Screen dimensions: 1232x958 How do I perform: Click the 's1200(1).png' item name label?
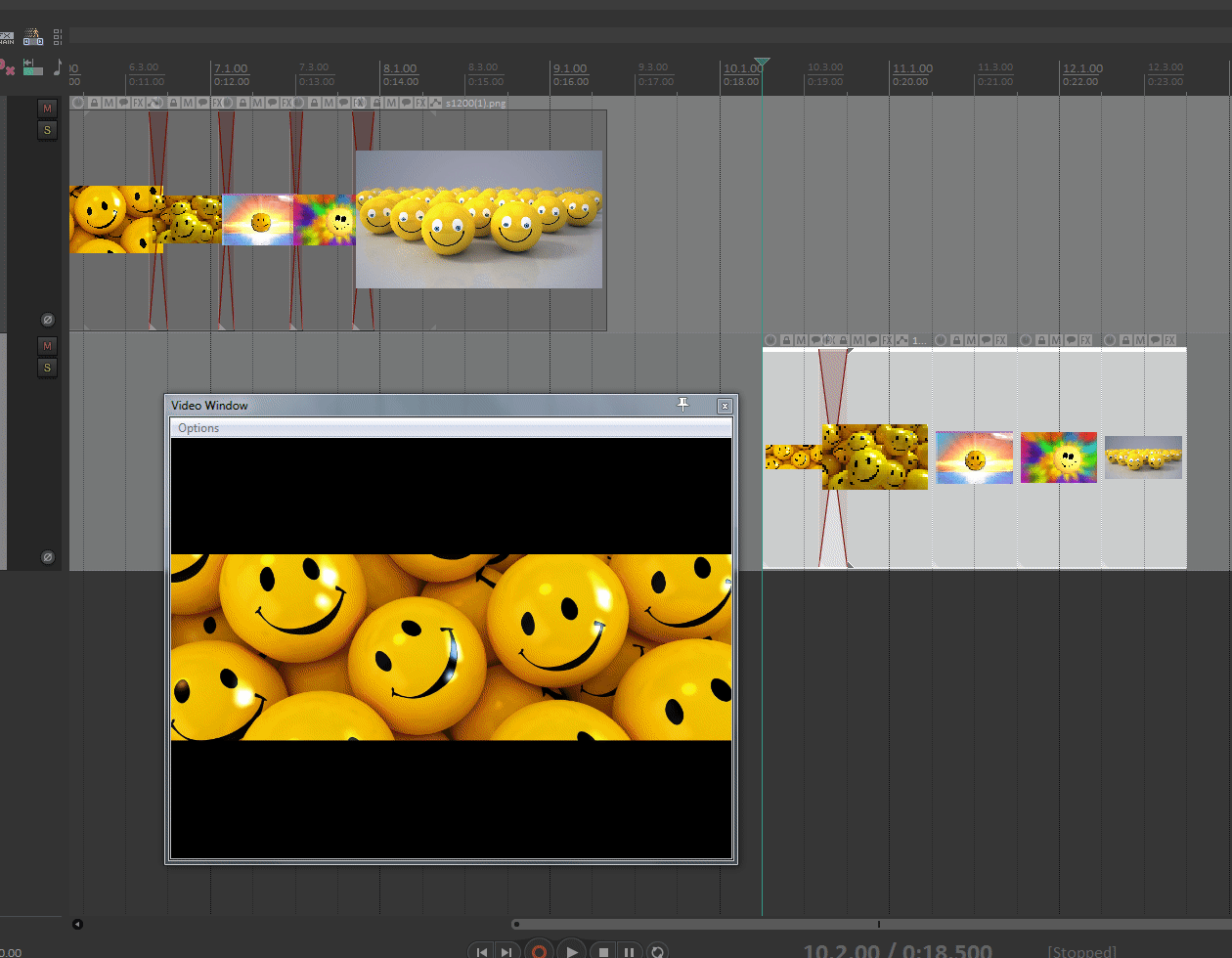click(x=475, y=103)
